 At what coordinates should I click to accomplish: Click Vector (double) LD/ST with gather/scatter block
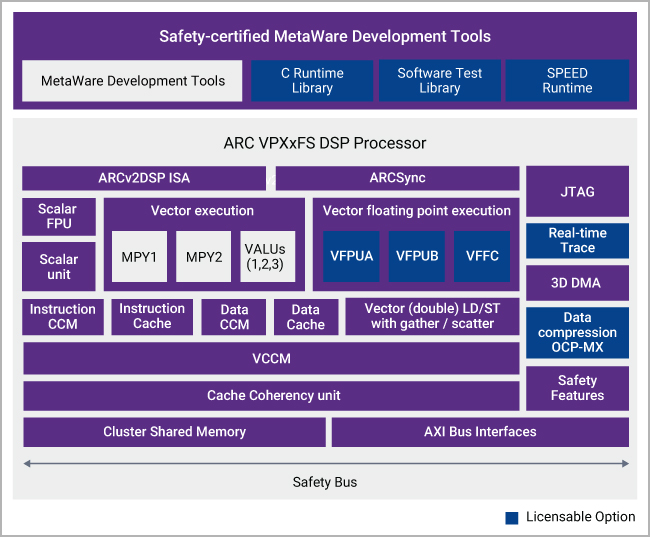[432, 316]
